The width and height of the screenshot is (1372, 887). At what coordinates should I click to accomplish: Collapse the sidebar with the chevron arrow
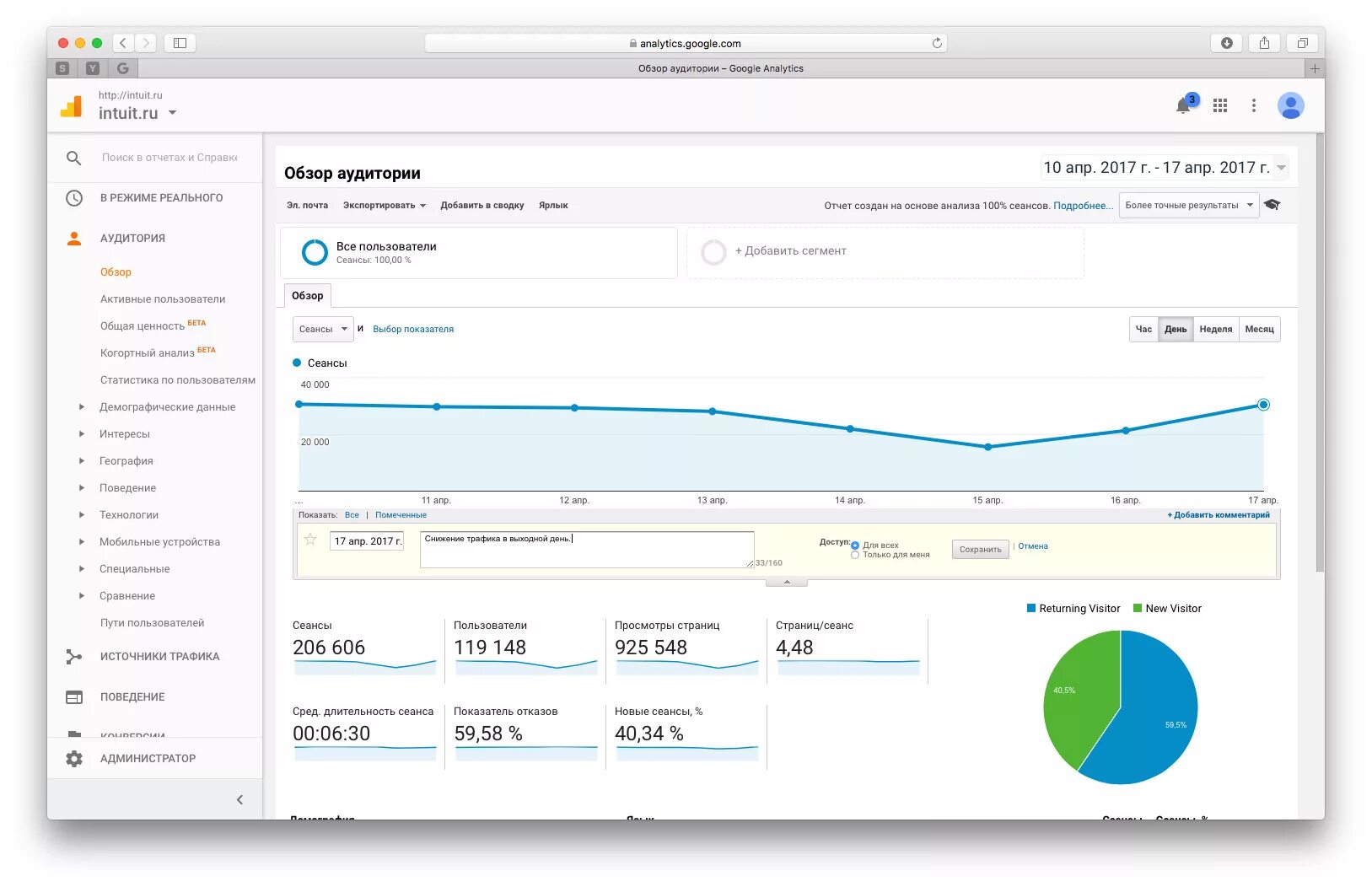(x=239, y=799)
